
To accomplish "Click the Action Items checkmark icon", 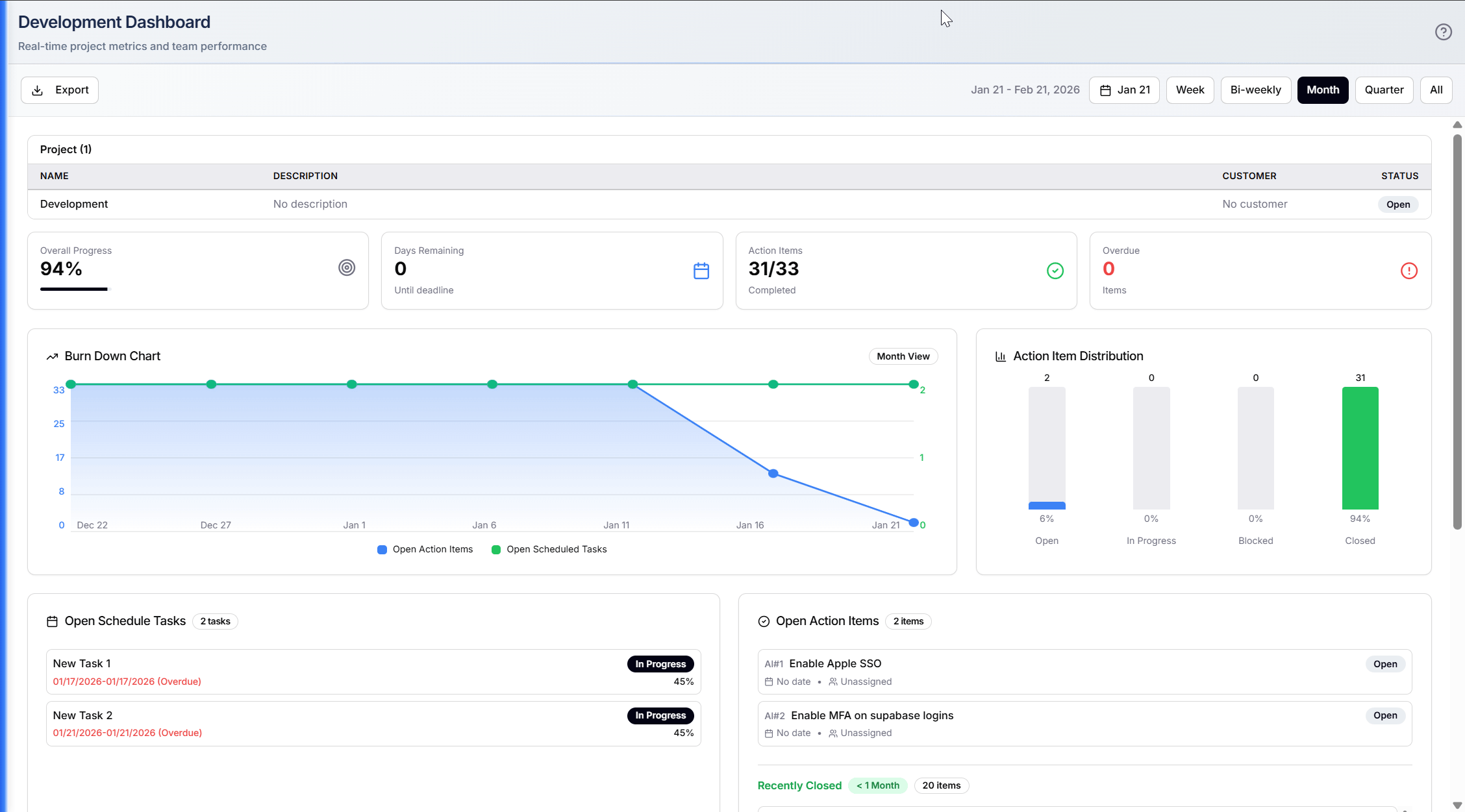I will [x=1055, y=271].
